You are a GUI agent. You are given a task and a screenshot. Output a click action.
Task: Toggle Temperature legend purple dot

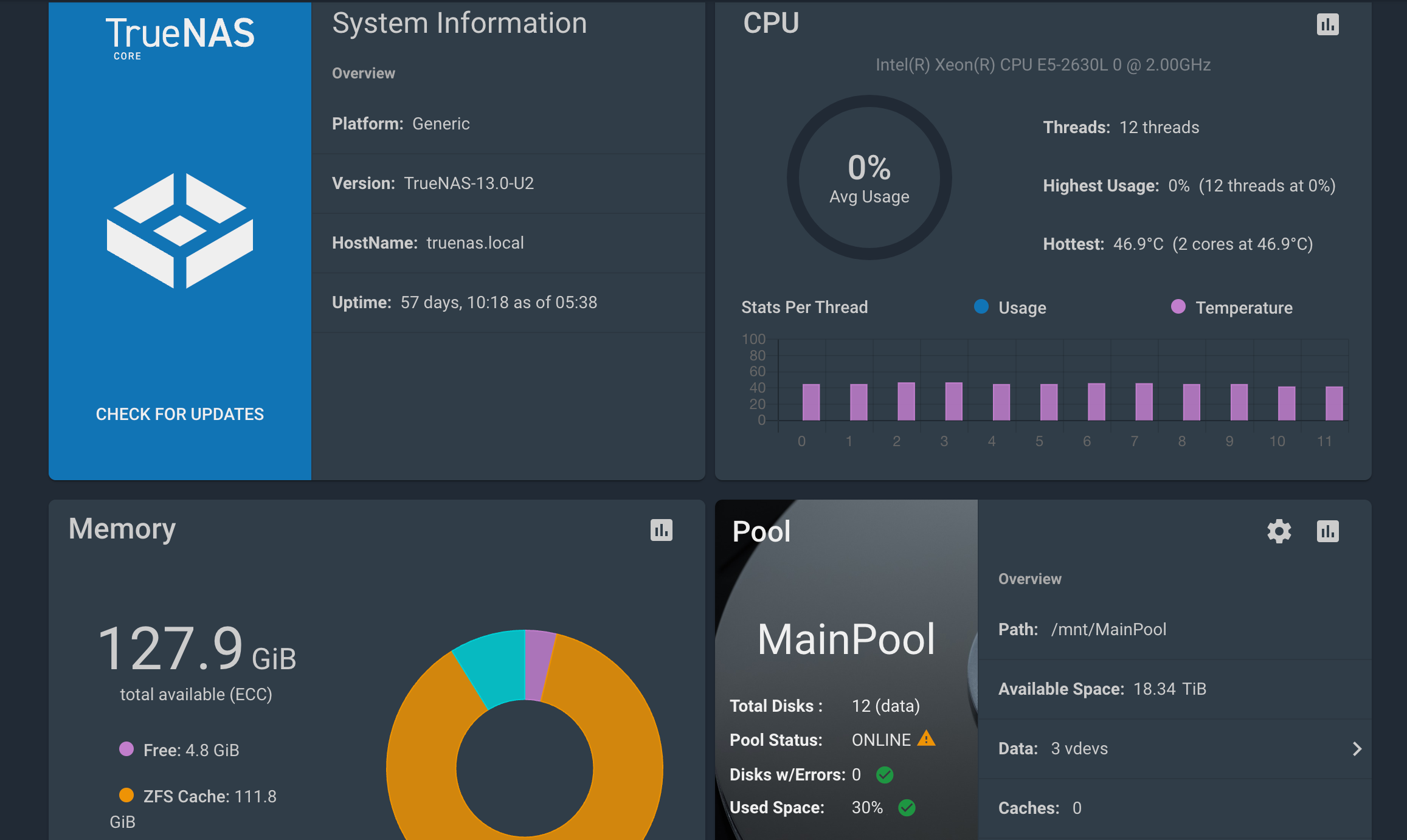(1178, 306)
